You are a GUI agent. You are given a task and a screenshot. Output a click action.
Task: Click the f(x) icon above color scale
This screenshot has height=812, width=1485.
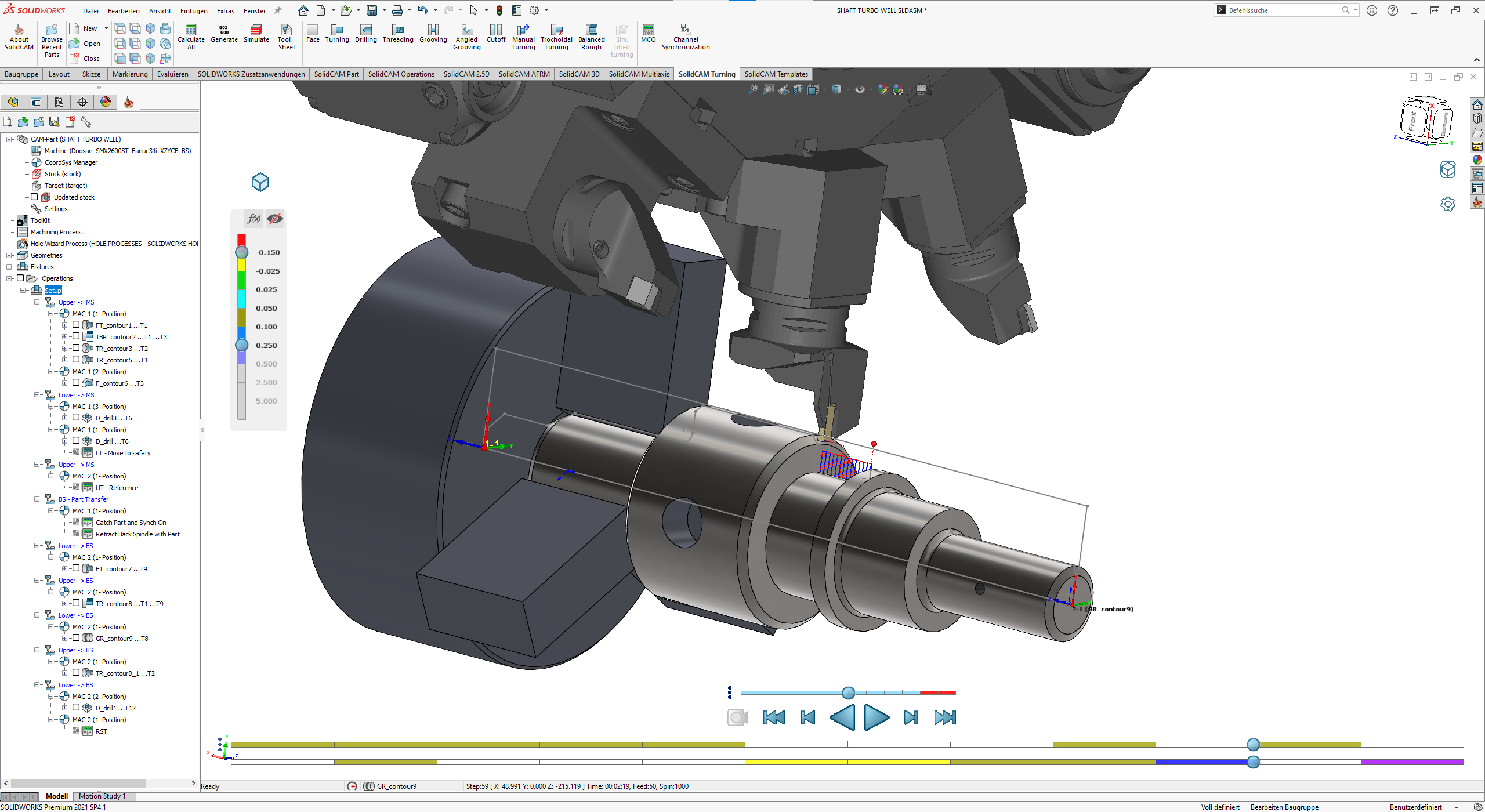click(x=253, y=219)
